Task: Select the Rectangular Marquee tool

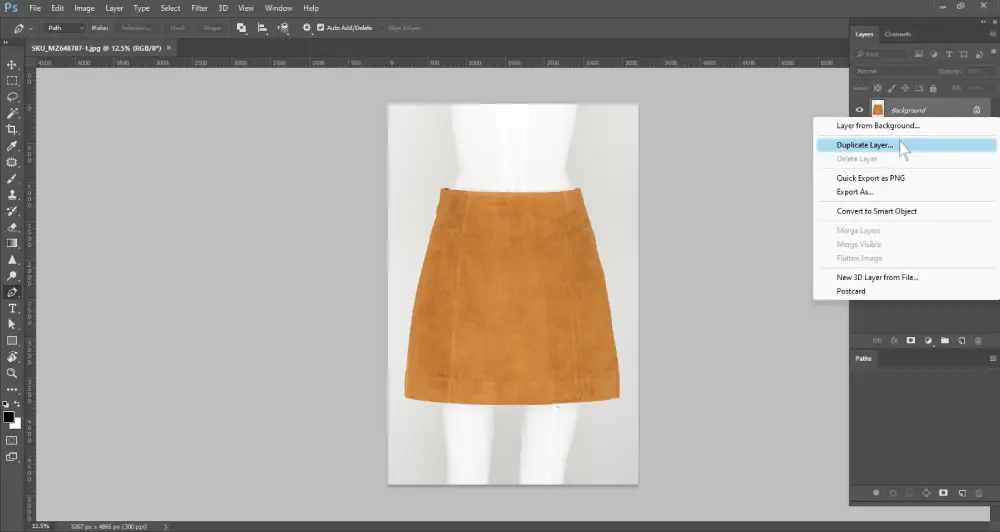Action: (x=11, y=81)
